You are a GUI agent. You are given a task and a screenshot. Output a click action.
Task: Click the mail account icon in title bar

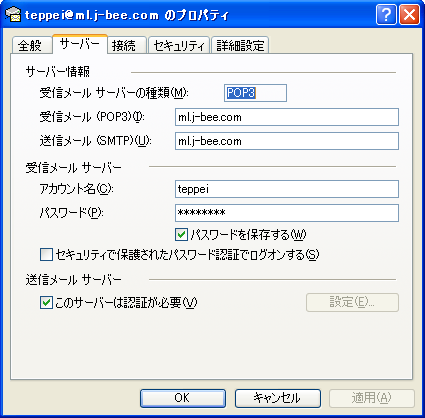(x=13, y=15)
